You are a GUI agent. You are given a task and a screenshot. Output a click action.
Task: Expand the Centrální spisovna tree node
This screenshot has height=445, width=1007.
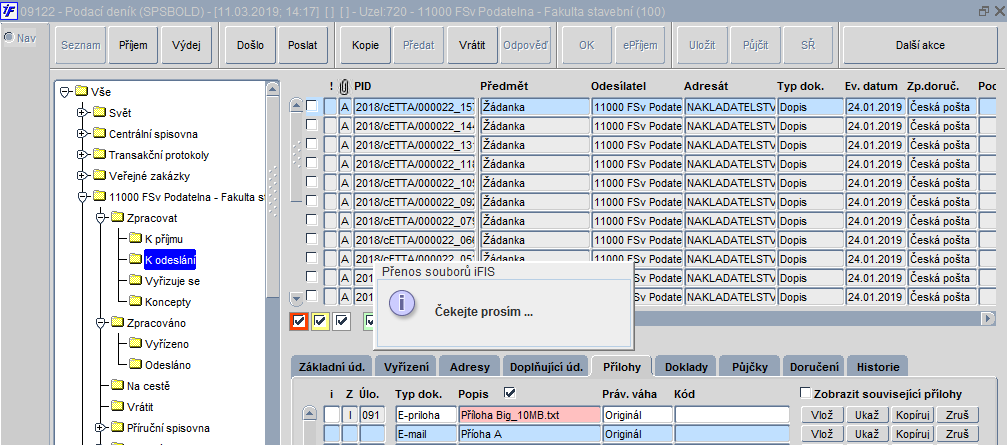pos(82,134)
